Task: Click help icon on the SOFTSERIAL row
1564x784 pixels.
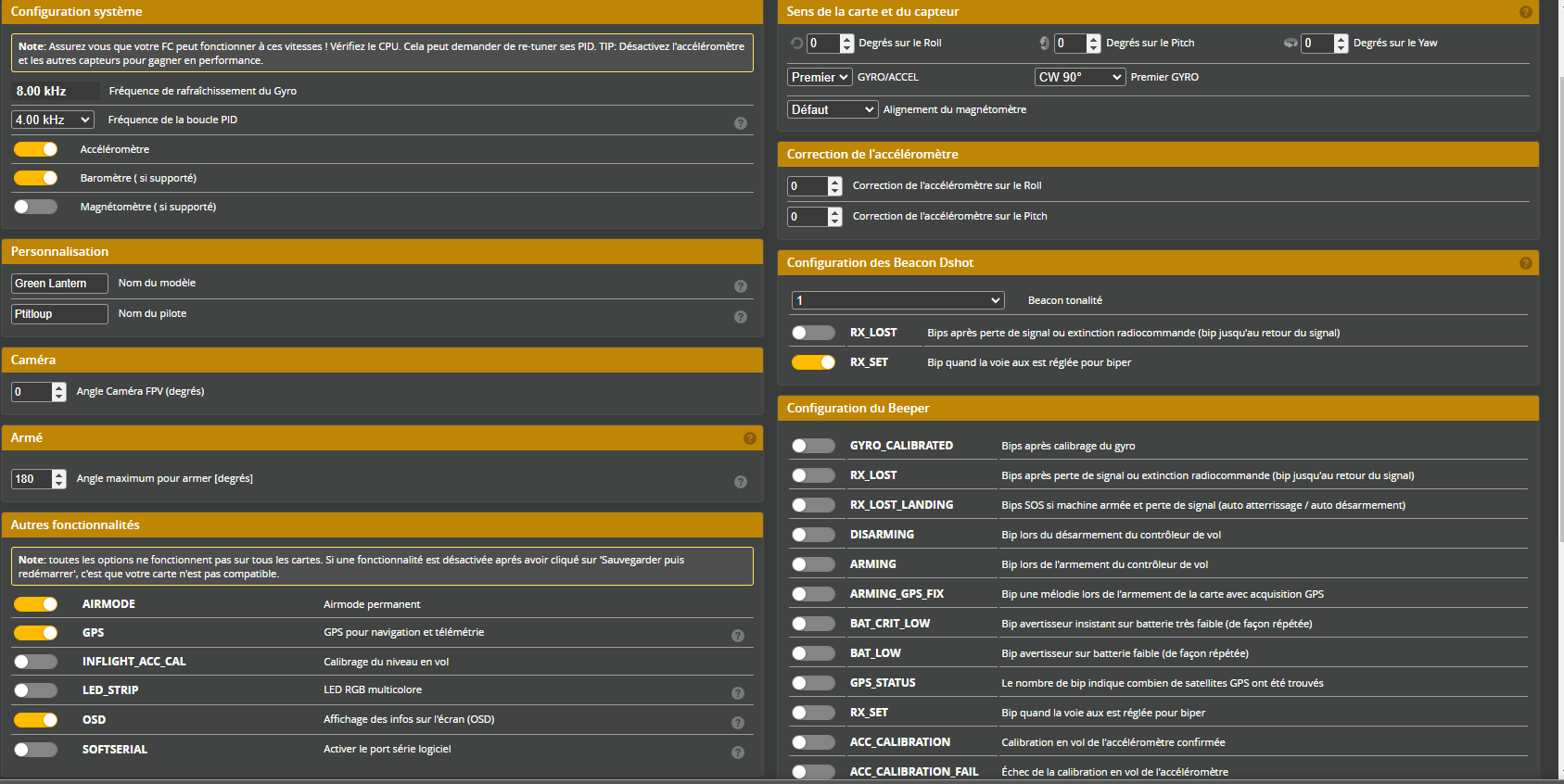Action: pos(737,752)
